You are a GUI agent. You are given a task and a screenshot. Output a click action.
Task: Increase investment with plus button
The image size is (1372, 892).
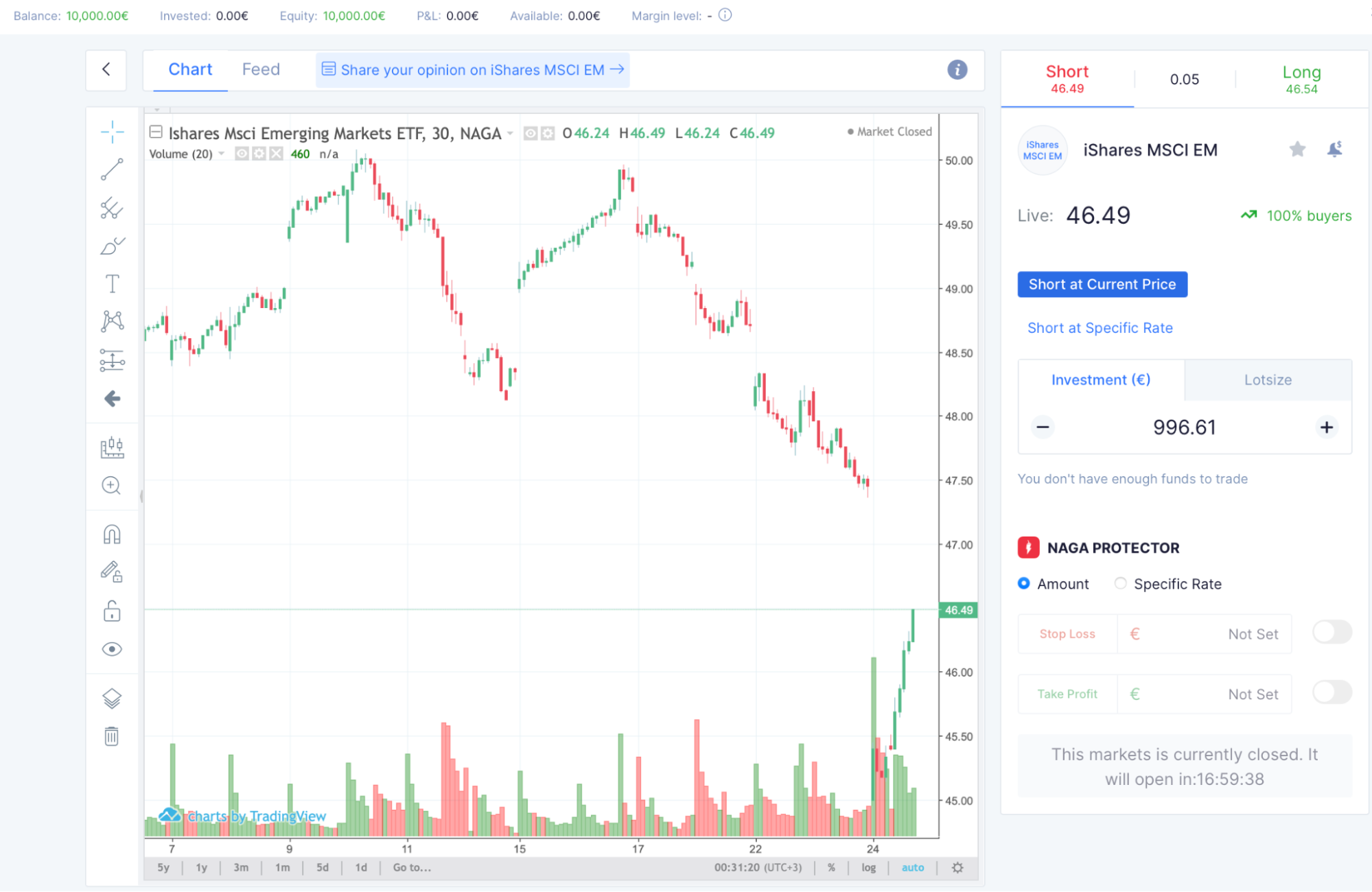pos(1326,427)
